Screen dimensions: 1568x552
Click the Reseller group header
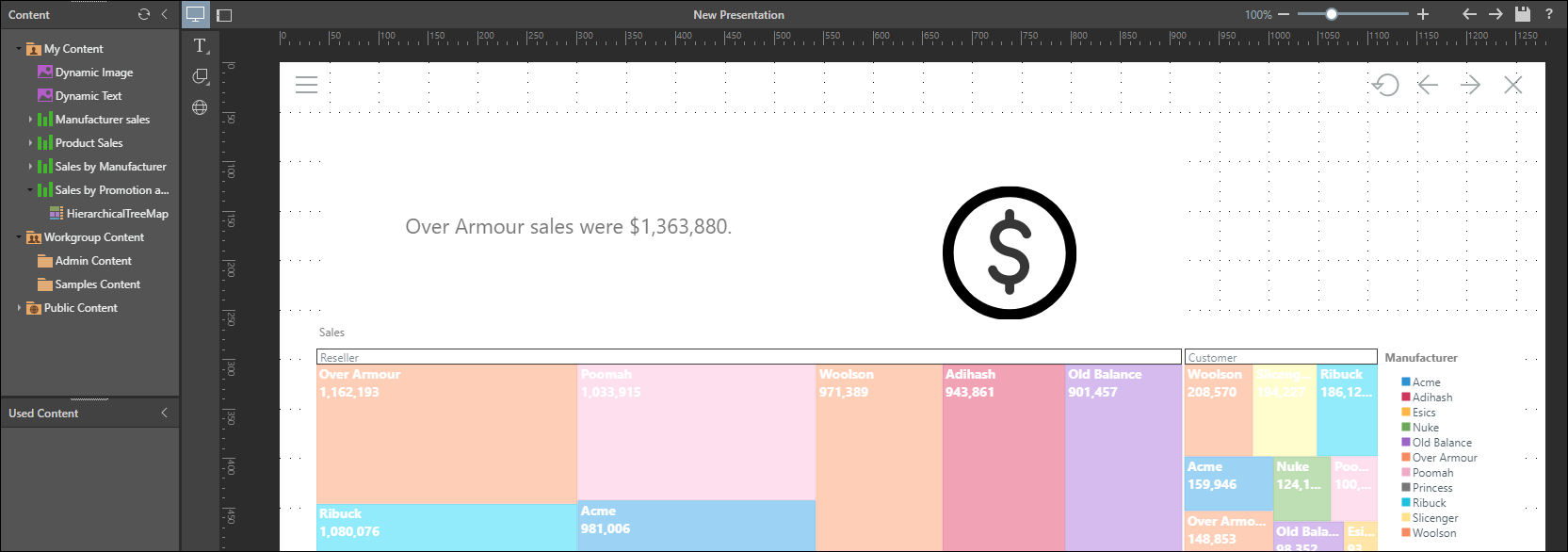749,357
